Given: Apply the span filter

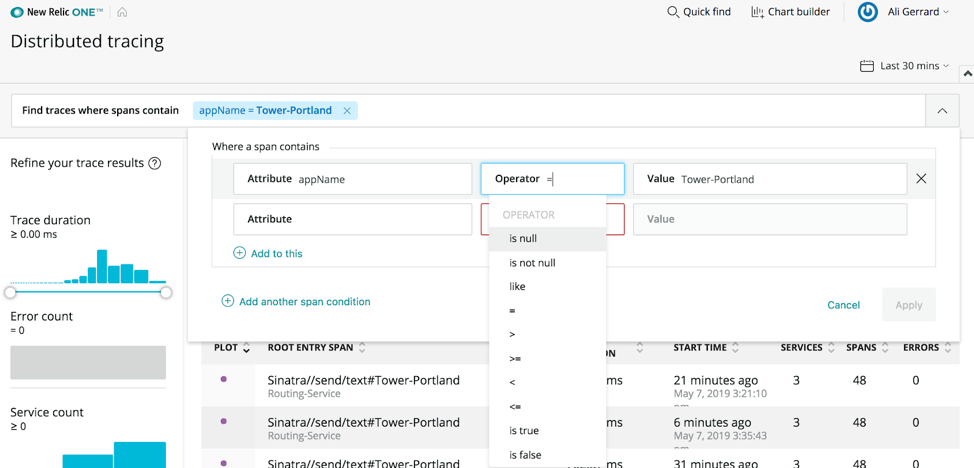Looking at the screenshot, I should [909, 305].
